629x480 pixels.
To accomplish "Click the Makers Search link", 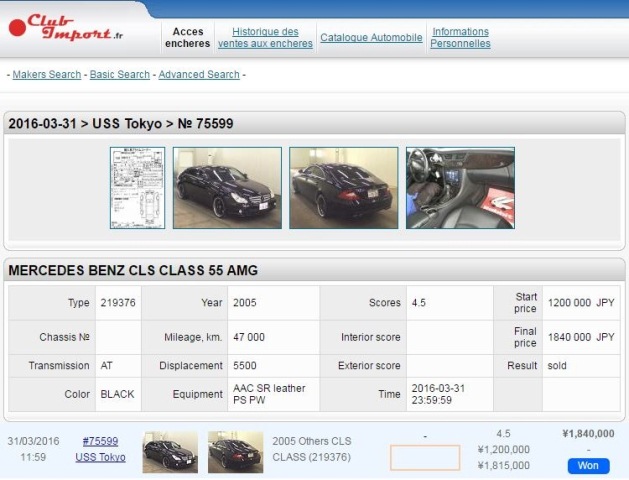I will tap(46, 75).
